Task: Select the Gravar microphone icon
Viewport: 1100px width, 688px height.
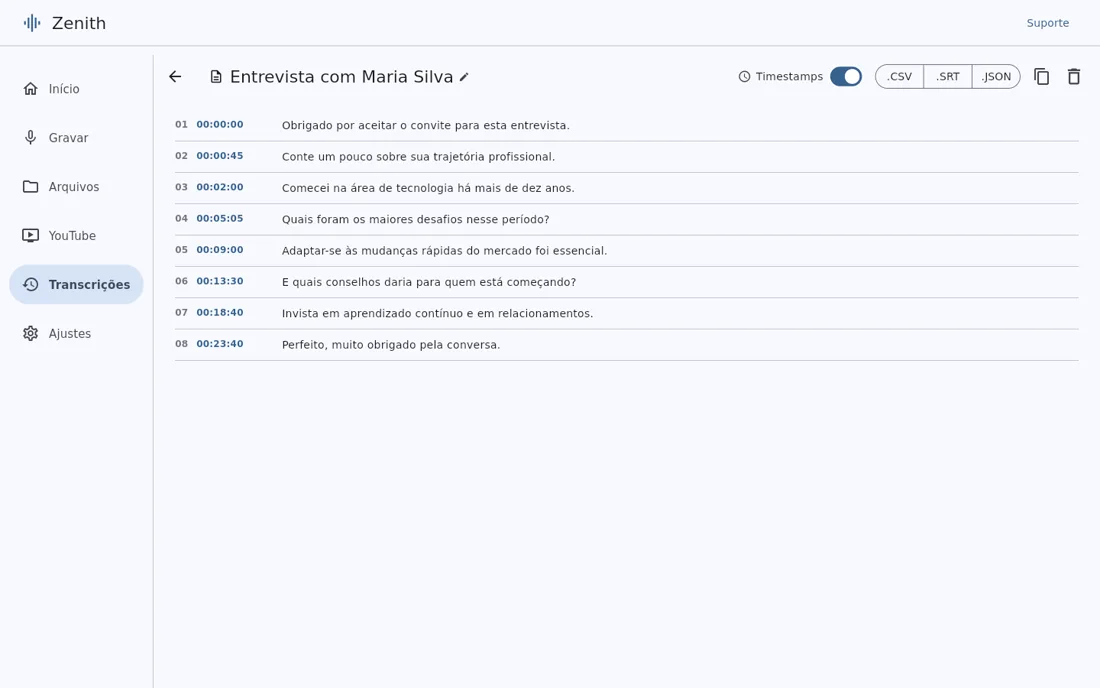Action: point(30,137)
